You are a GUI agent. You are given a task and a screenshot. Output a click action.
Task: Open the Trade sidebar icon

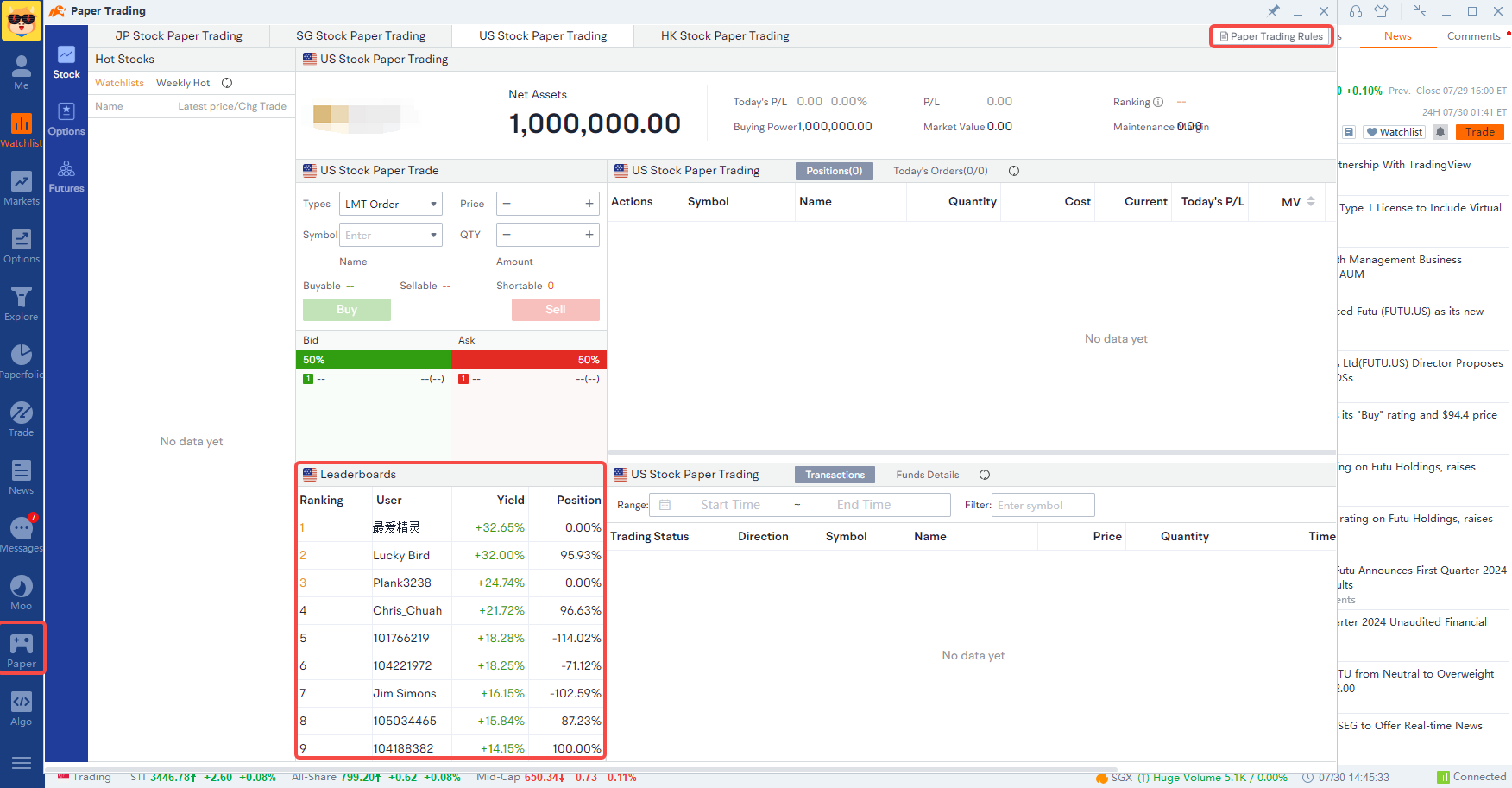point(22,419)
